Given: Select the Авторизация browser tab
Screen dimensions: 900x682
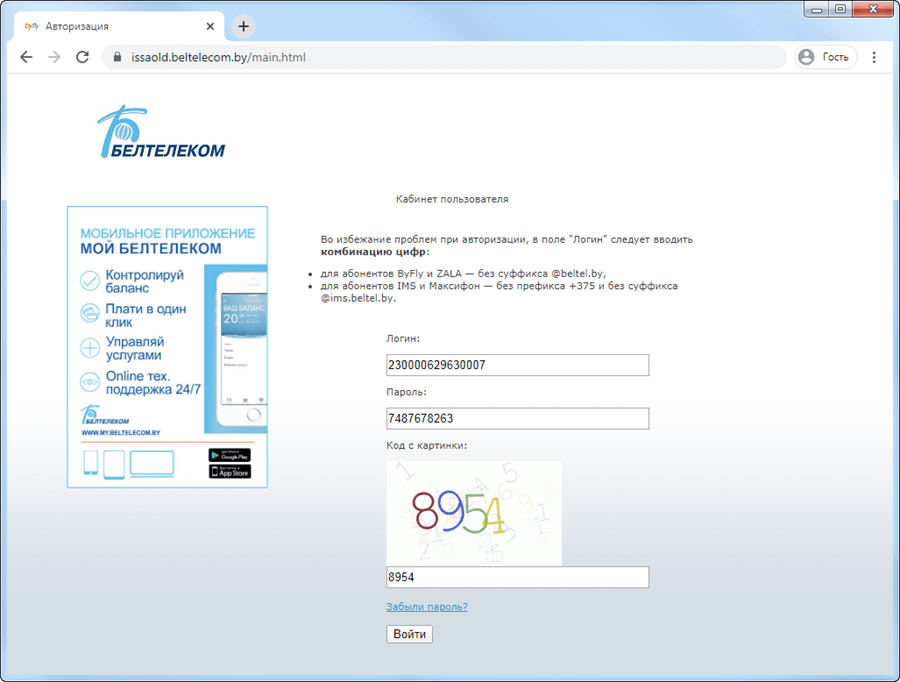Looking at the screenshot, I should pyautogui.click(x=110, y=26).
